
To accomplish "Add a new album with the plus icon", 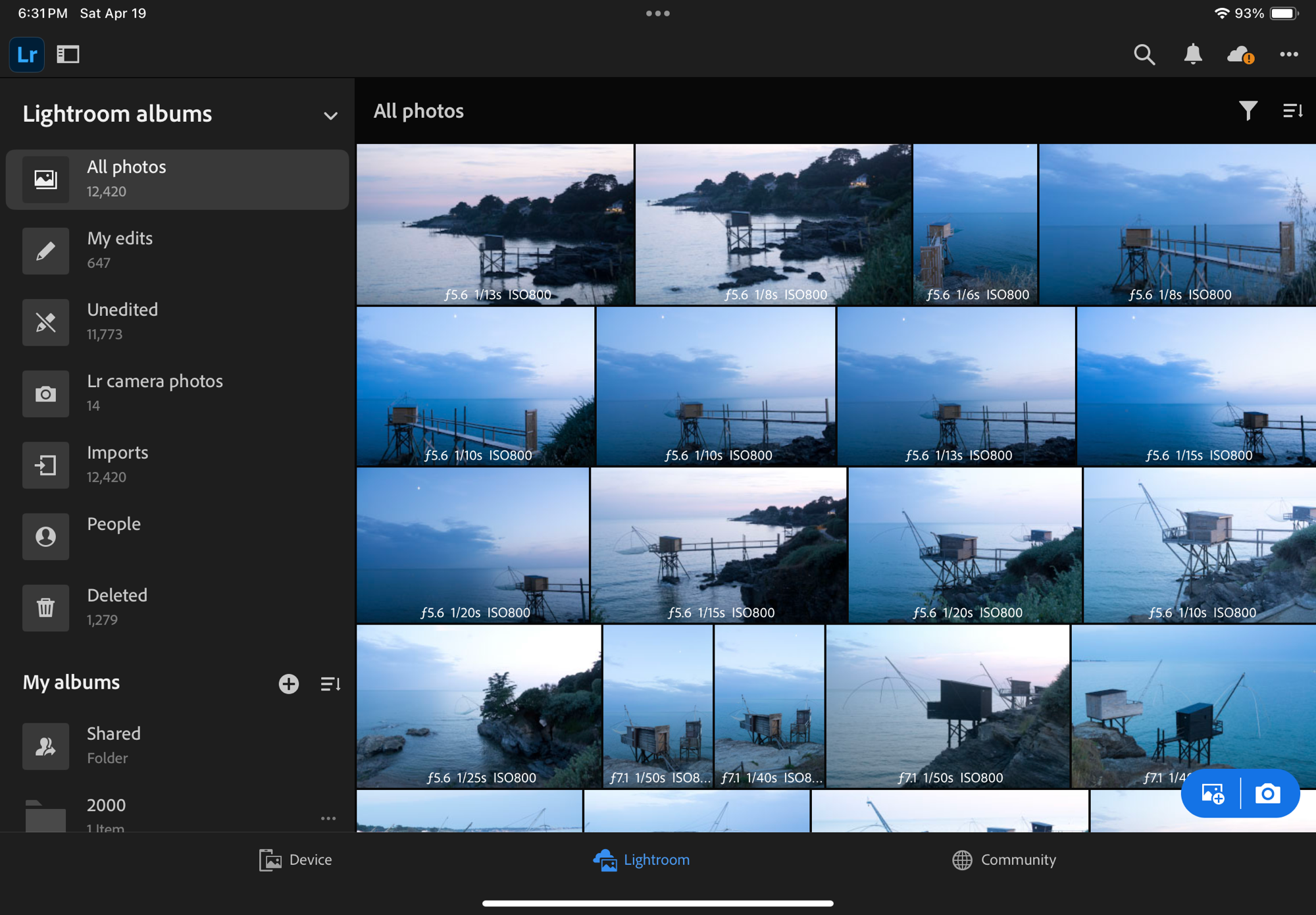I will click(288, 683).
